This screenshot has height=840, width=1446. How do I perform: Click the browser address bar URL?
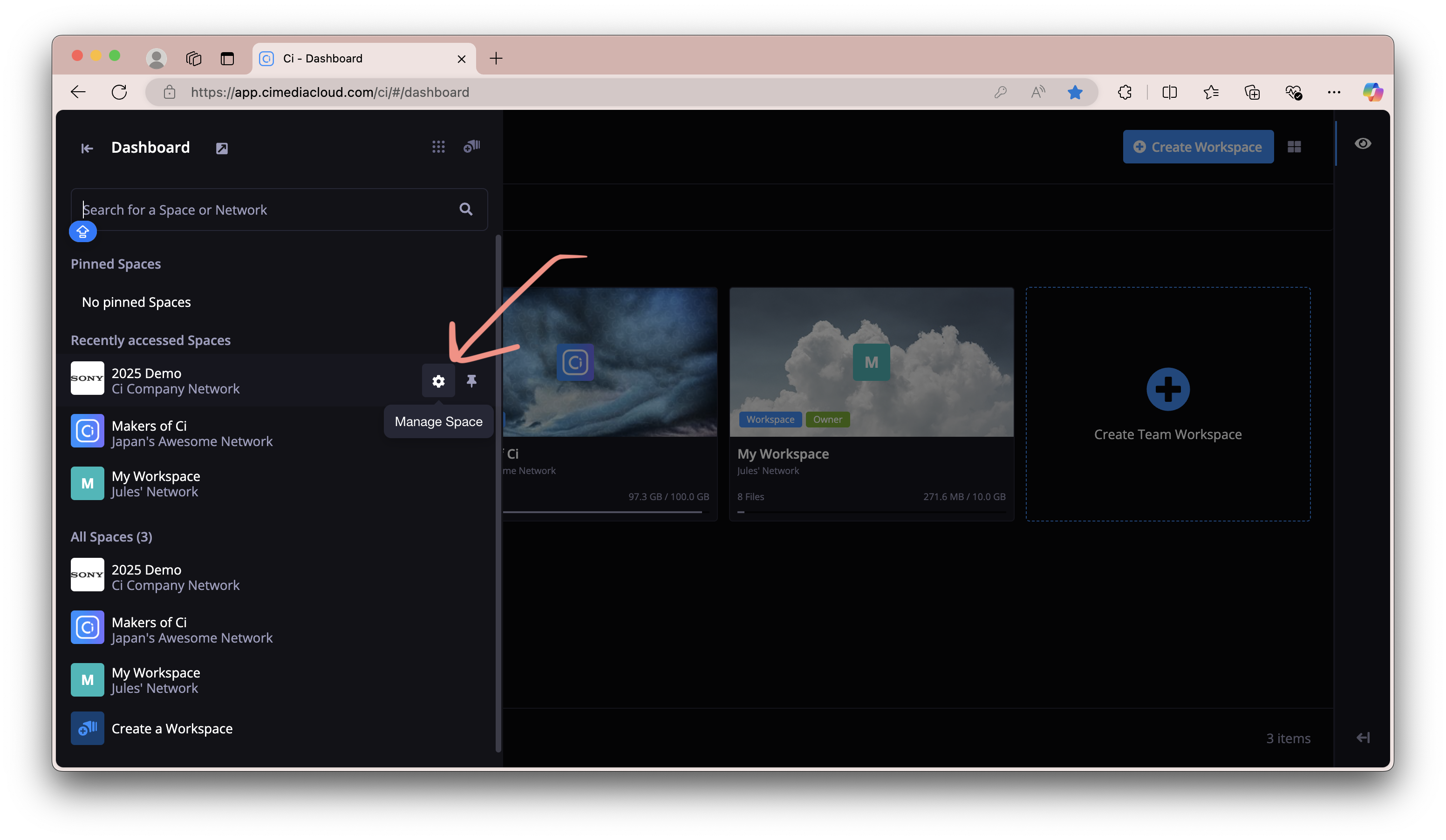pos(330,92)
